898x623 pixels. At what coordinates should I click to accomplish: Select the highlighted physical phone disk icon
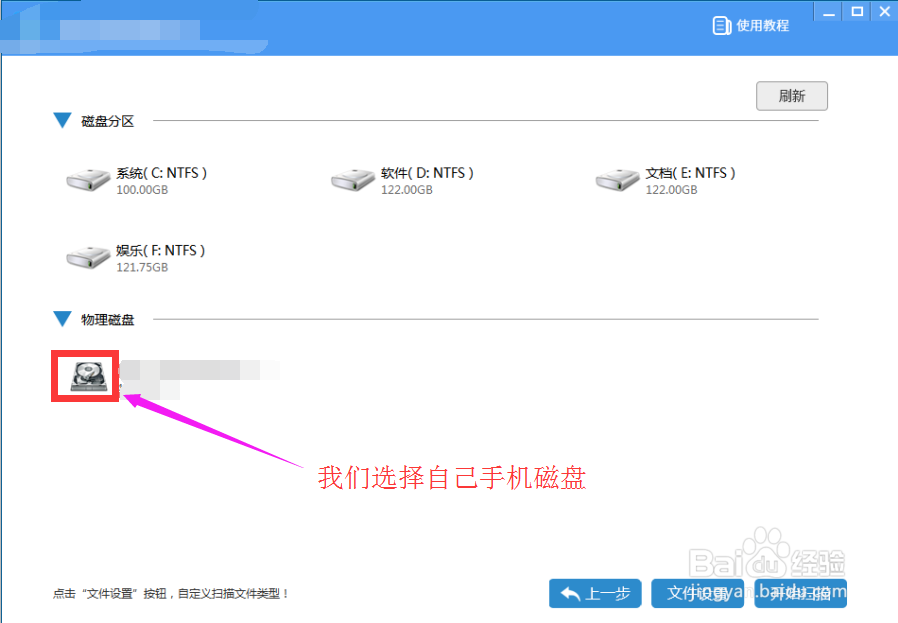[x=89, y=375]
